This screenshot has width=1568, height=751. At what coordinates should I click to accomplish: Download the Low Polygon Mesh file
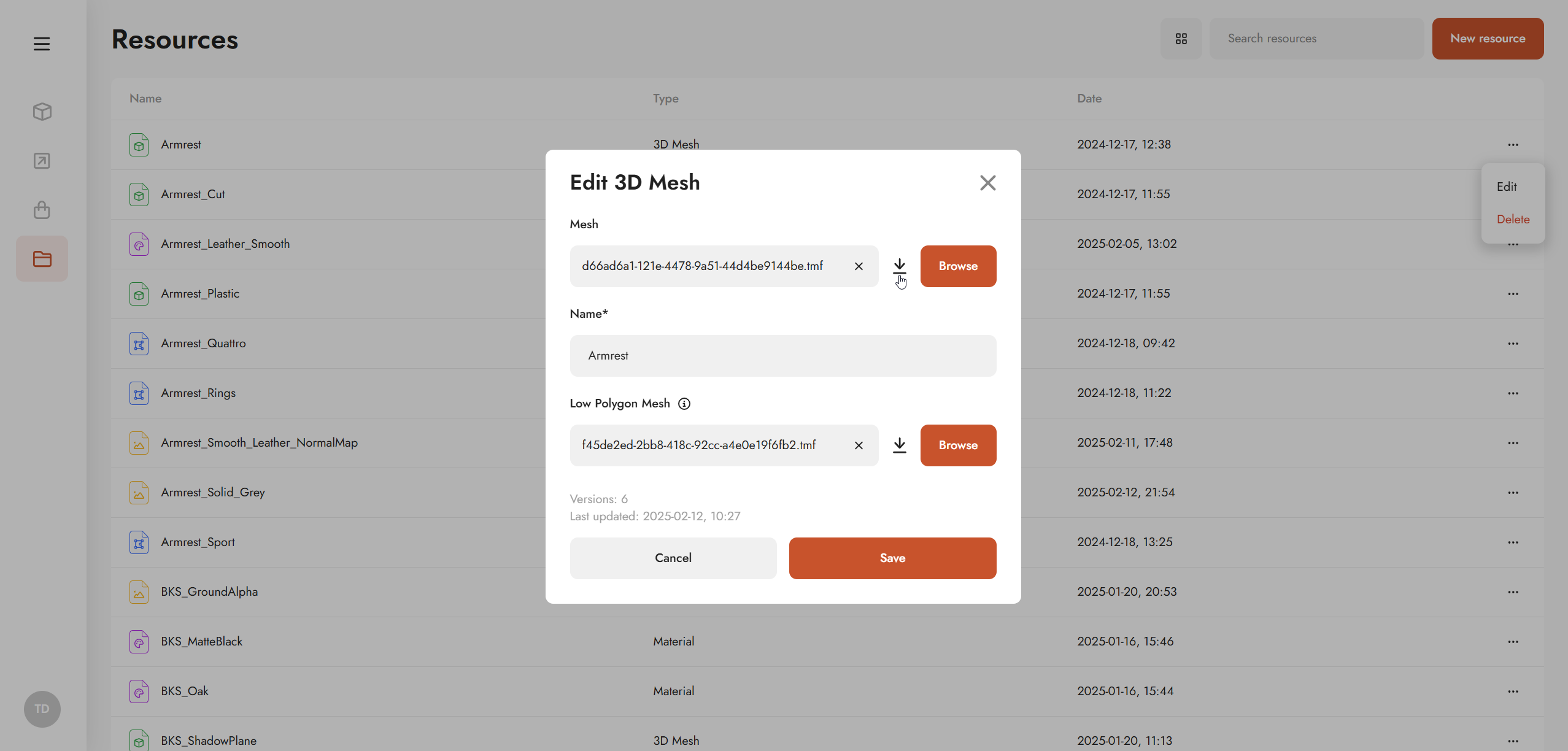899,445
